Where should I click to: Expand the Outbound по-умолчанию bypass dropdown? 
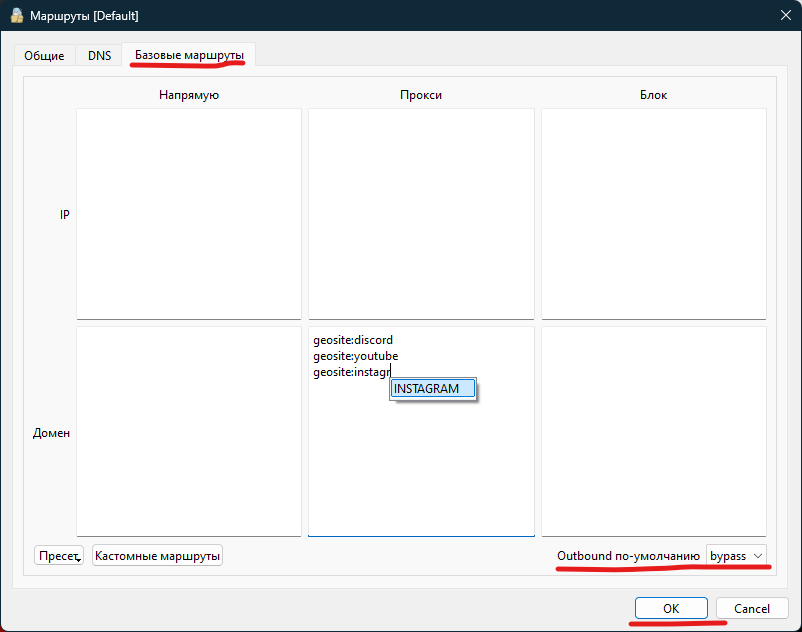(x=737, y=555)
